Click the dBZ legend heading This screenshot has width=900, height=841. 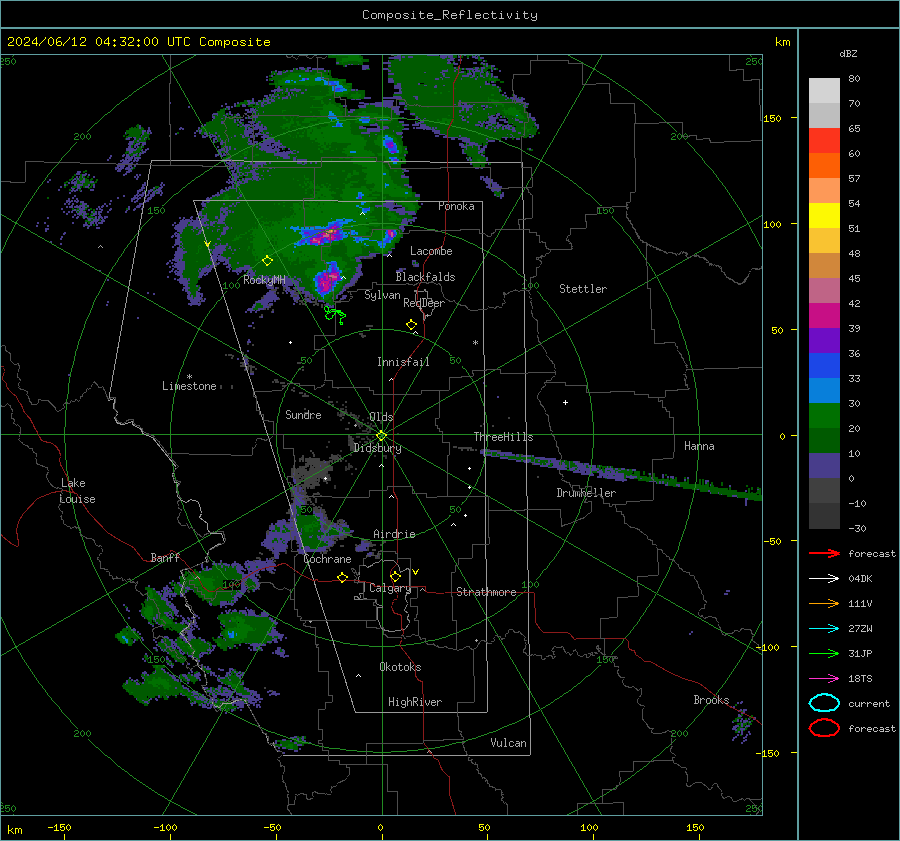coord(848,54)
